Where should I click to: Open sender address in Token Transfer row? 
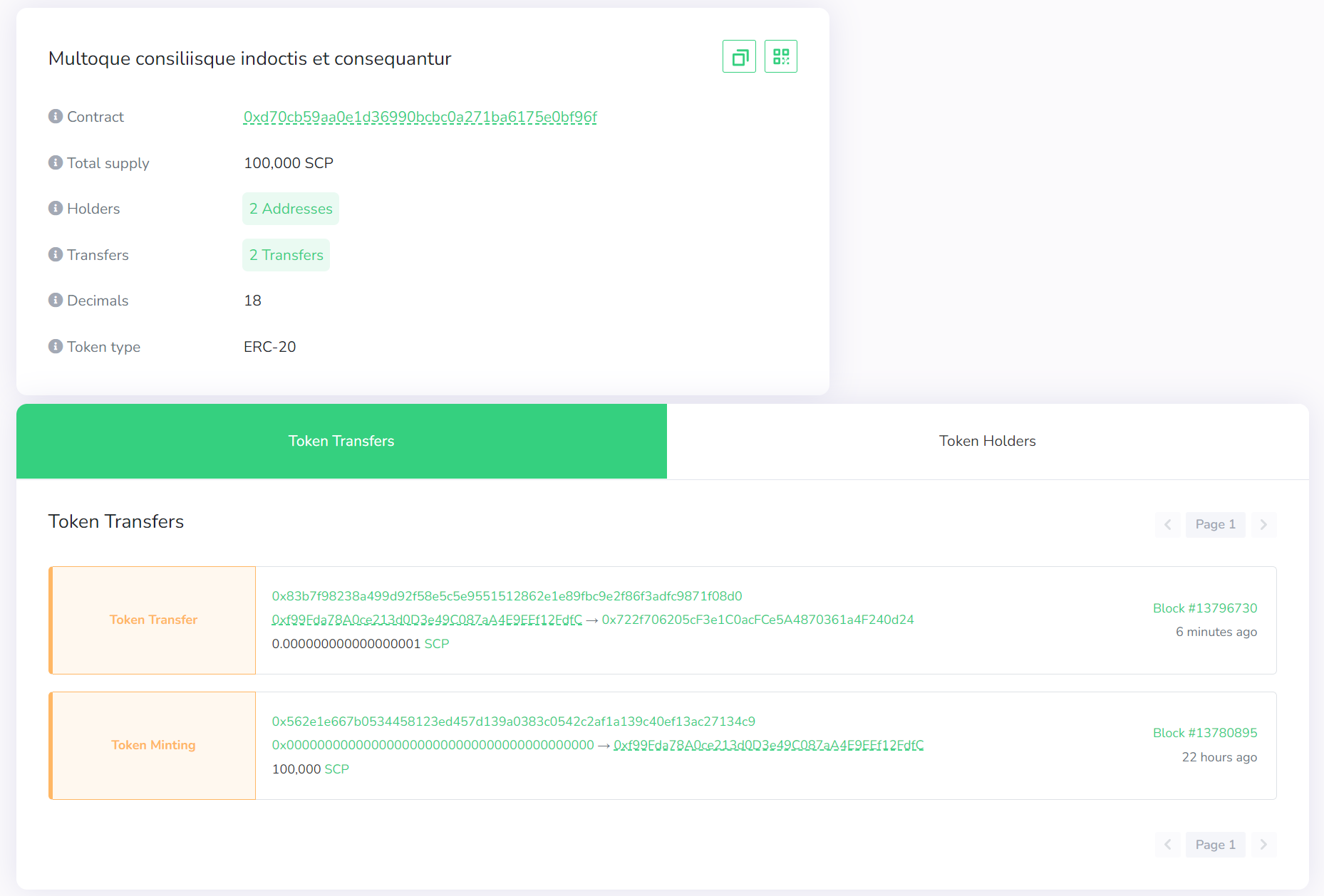(427, 620)
